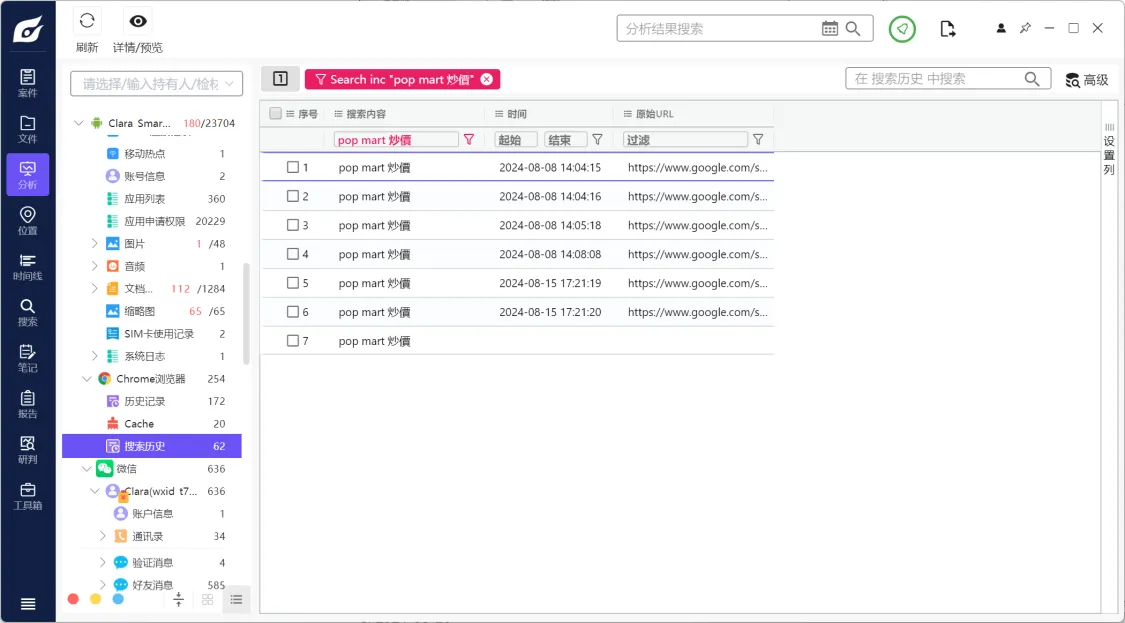Select 账户信息 under Clara wxid
Image resolution: width=1125 pixels, height=623 pixels.
point(152,514)
